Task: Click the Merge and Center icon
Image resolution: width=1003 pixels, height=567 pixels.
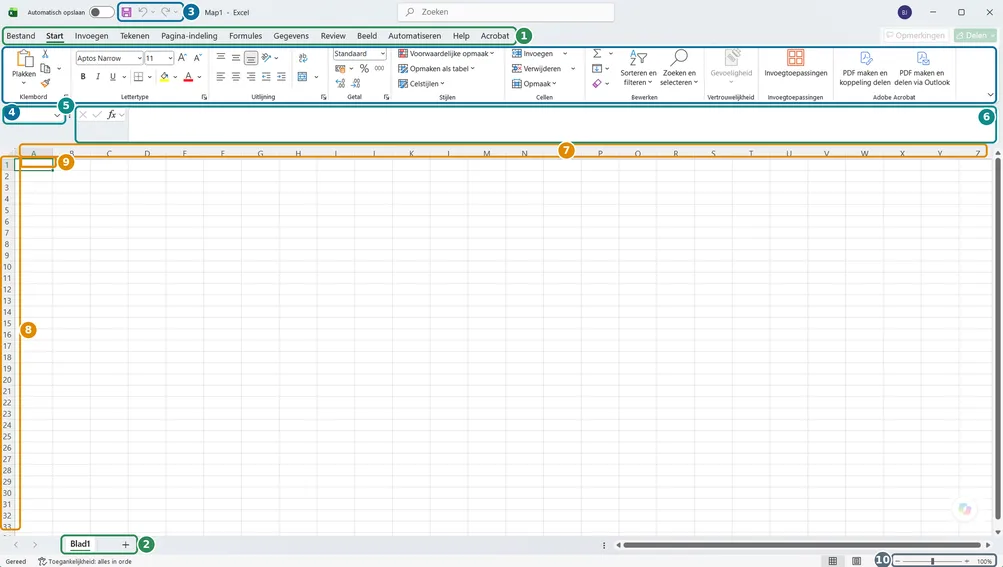Action: [303, 77]
